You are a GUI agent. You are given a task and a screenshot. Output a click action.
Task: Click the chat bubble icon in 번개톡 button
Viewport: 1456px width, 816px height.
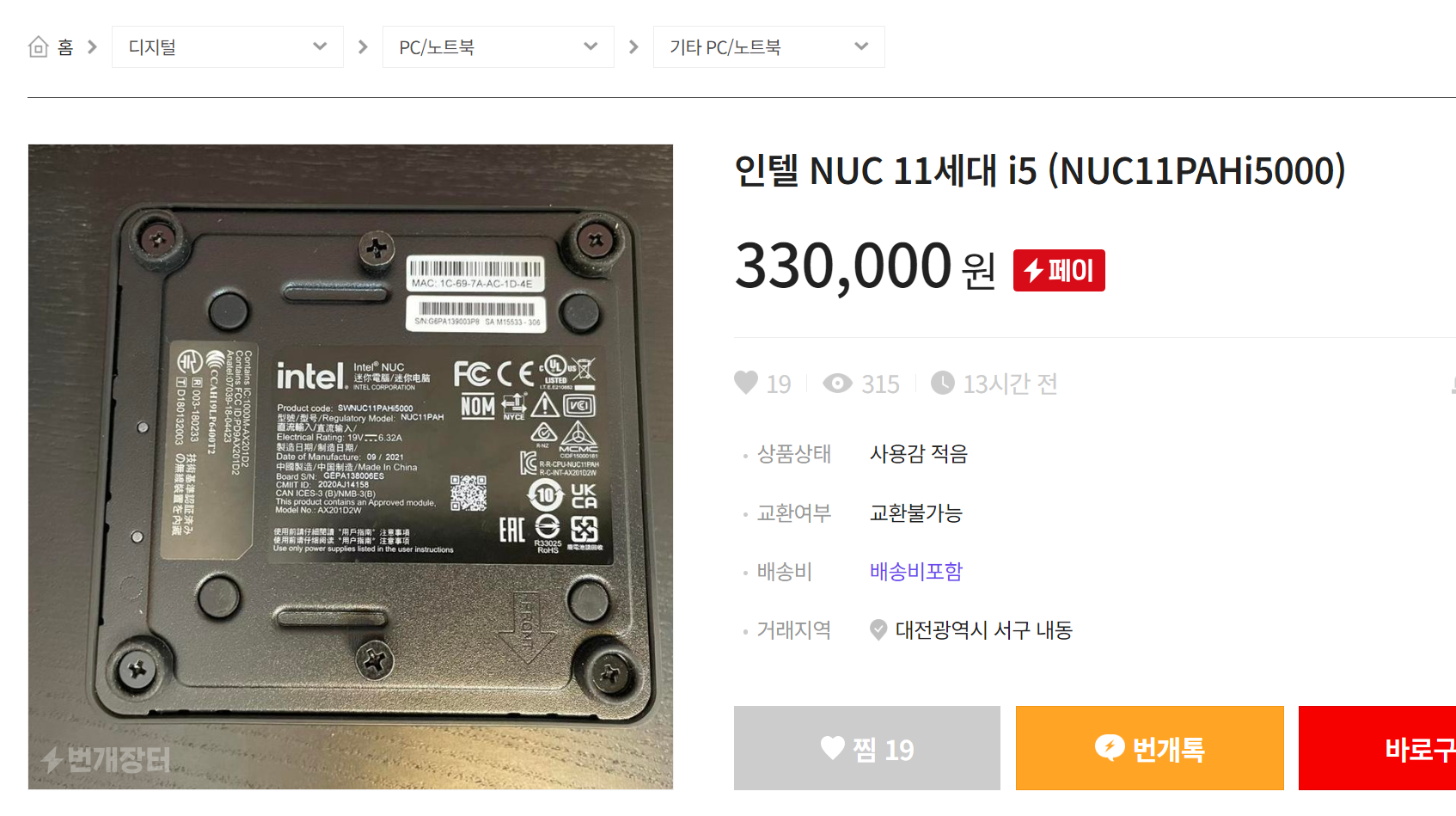tap(1110, 747)
